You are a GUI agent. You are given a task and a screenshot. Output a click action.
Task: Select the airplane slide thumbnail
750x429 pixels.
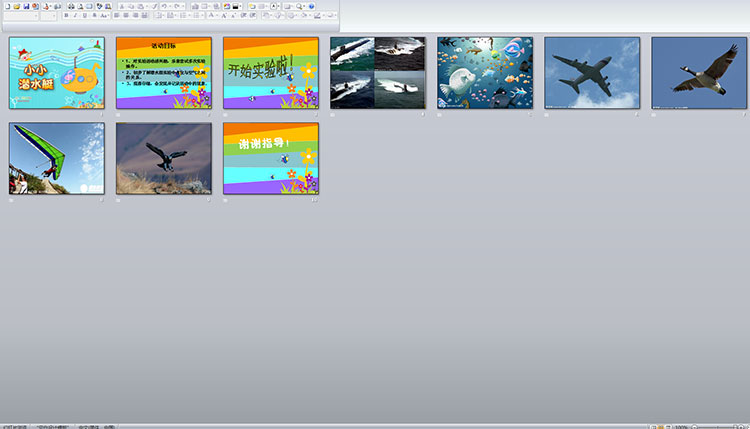pyautogui.click(x=592, y=73)
